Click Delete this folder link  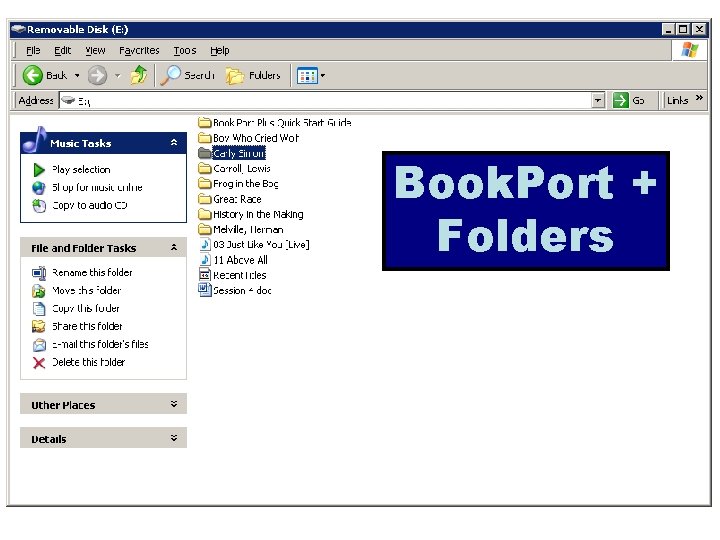pos(88,362)
